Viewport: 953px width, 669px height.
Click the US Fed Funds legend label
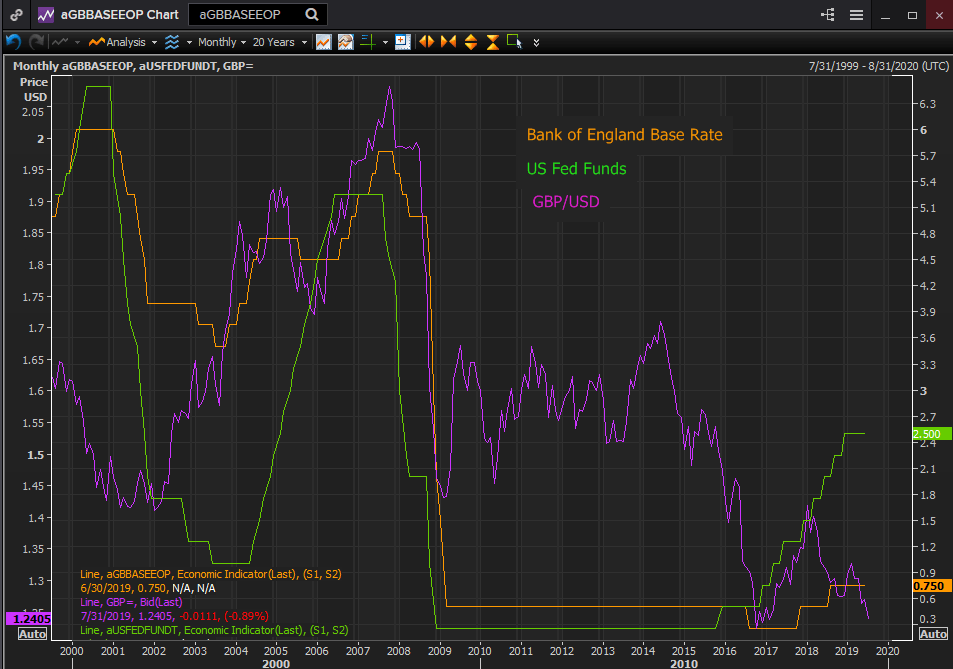pyautogui.click(x=576, y=168)
